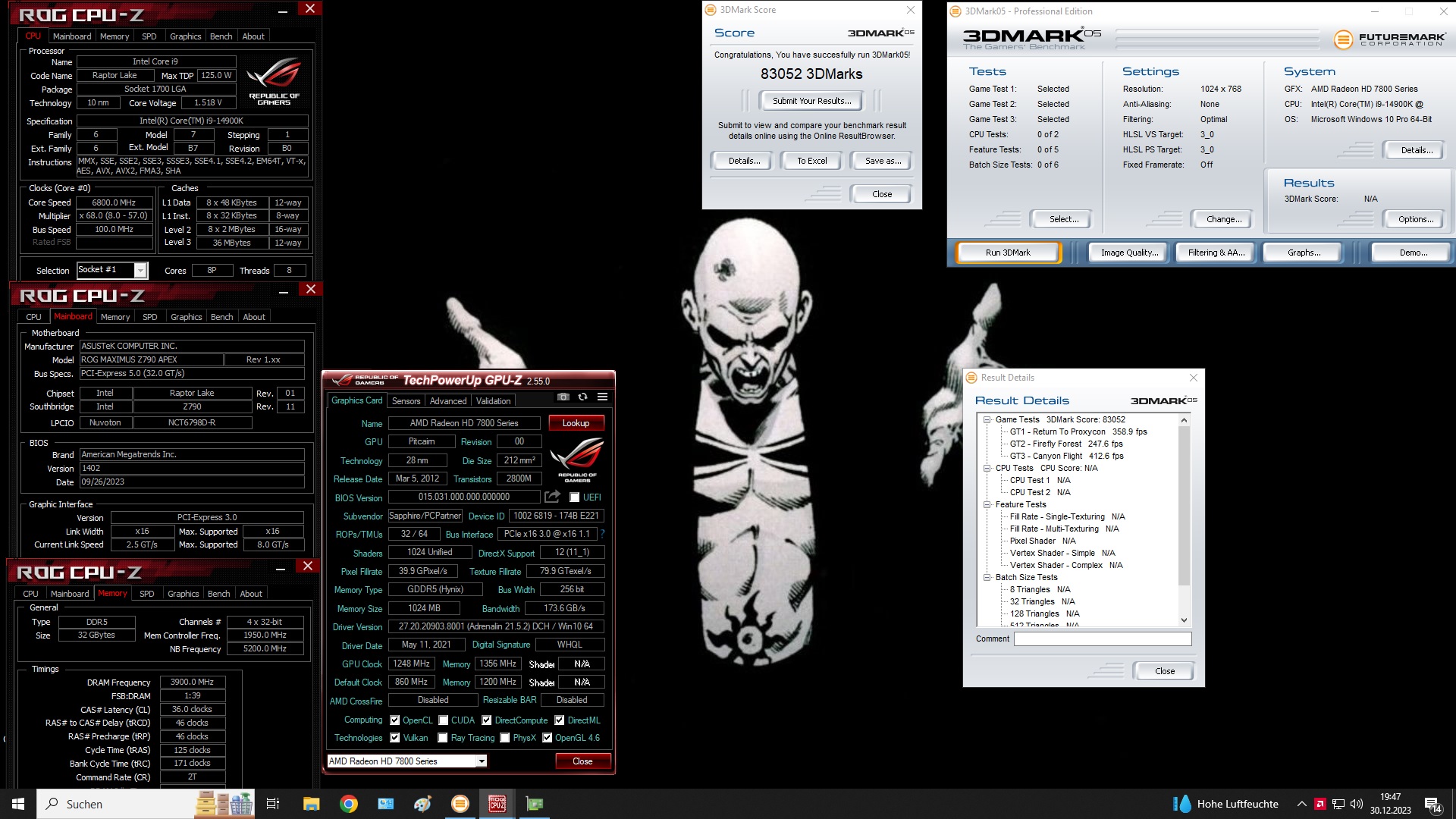Click the Comment input field
This screenshot has width=1456, height=819.
[1103, 639]
